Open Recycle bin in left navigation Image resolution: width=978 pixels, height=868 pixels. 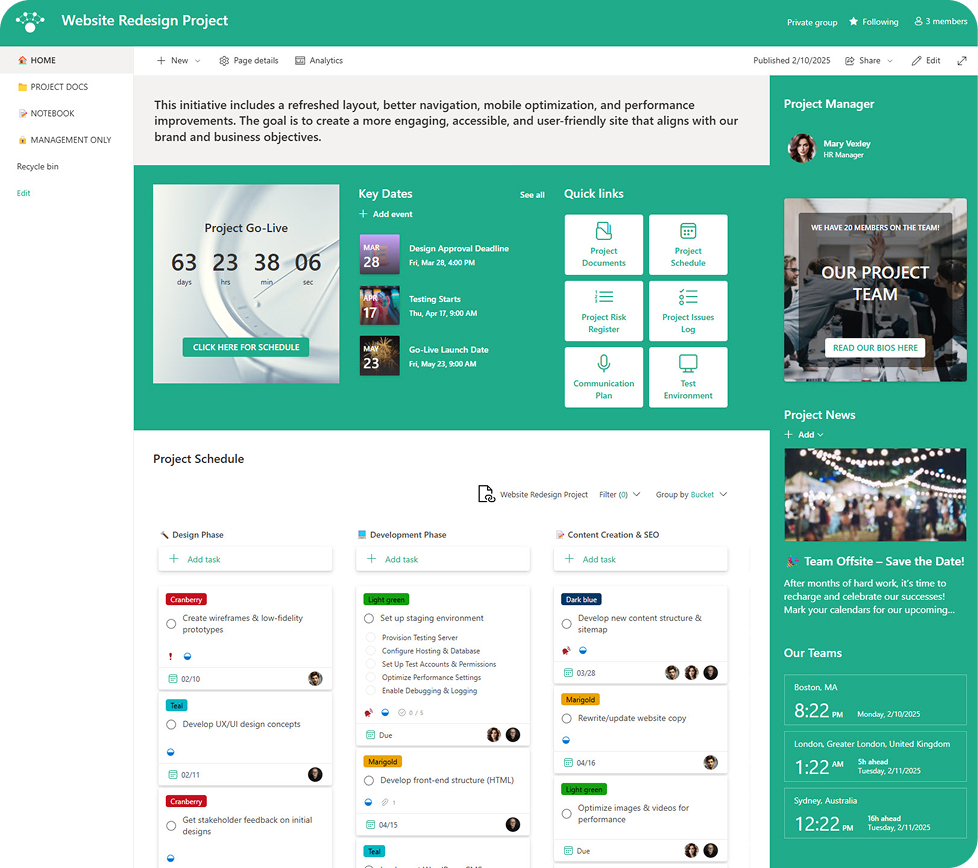pos(37,166)
